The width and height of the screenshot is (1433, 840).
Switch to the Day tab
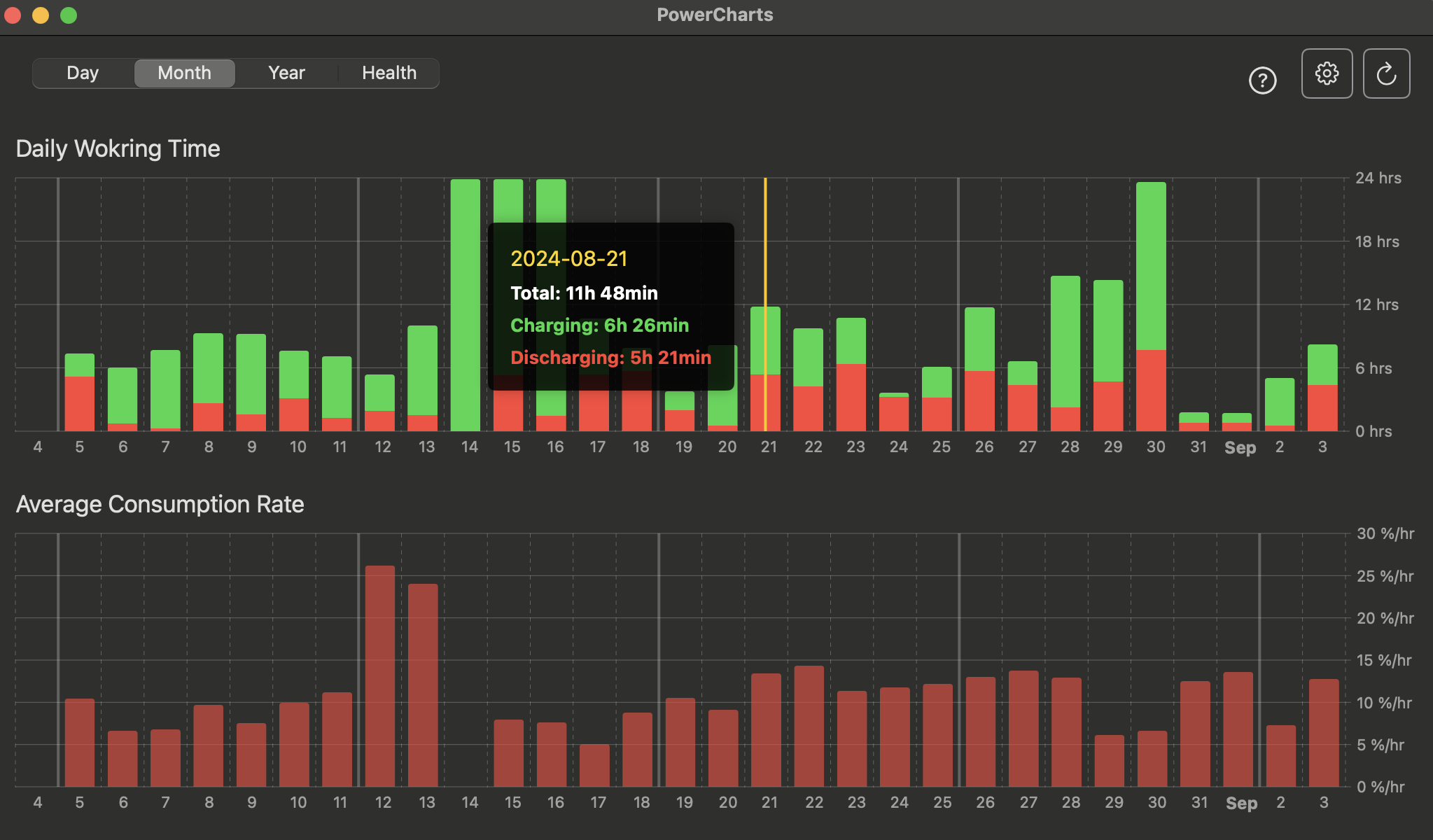click(83, 73)
